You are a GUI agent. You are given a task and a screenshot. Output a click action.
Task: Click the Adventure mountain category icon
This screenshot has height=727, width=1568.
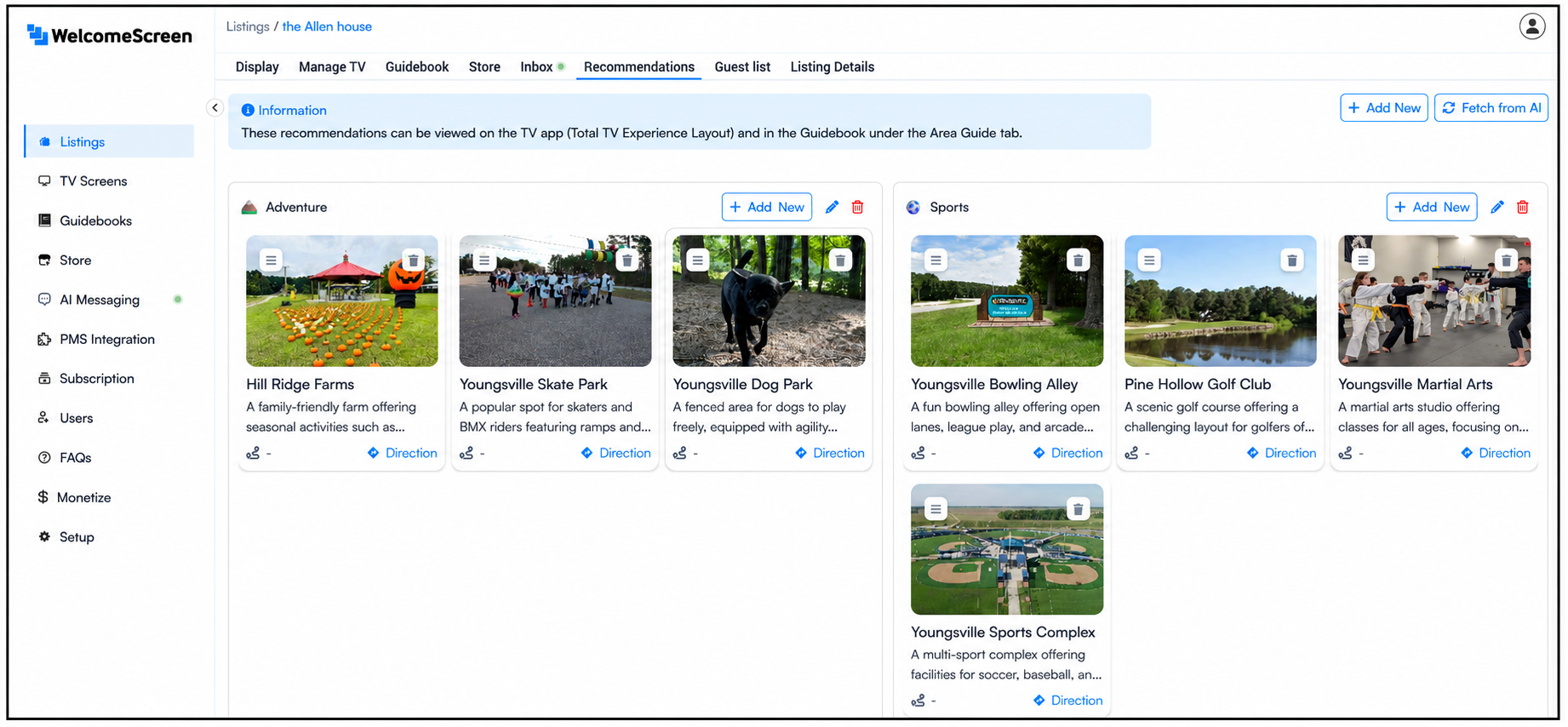point(249,207)
